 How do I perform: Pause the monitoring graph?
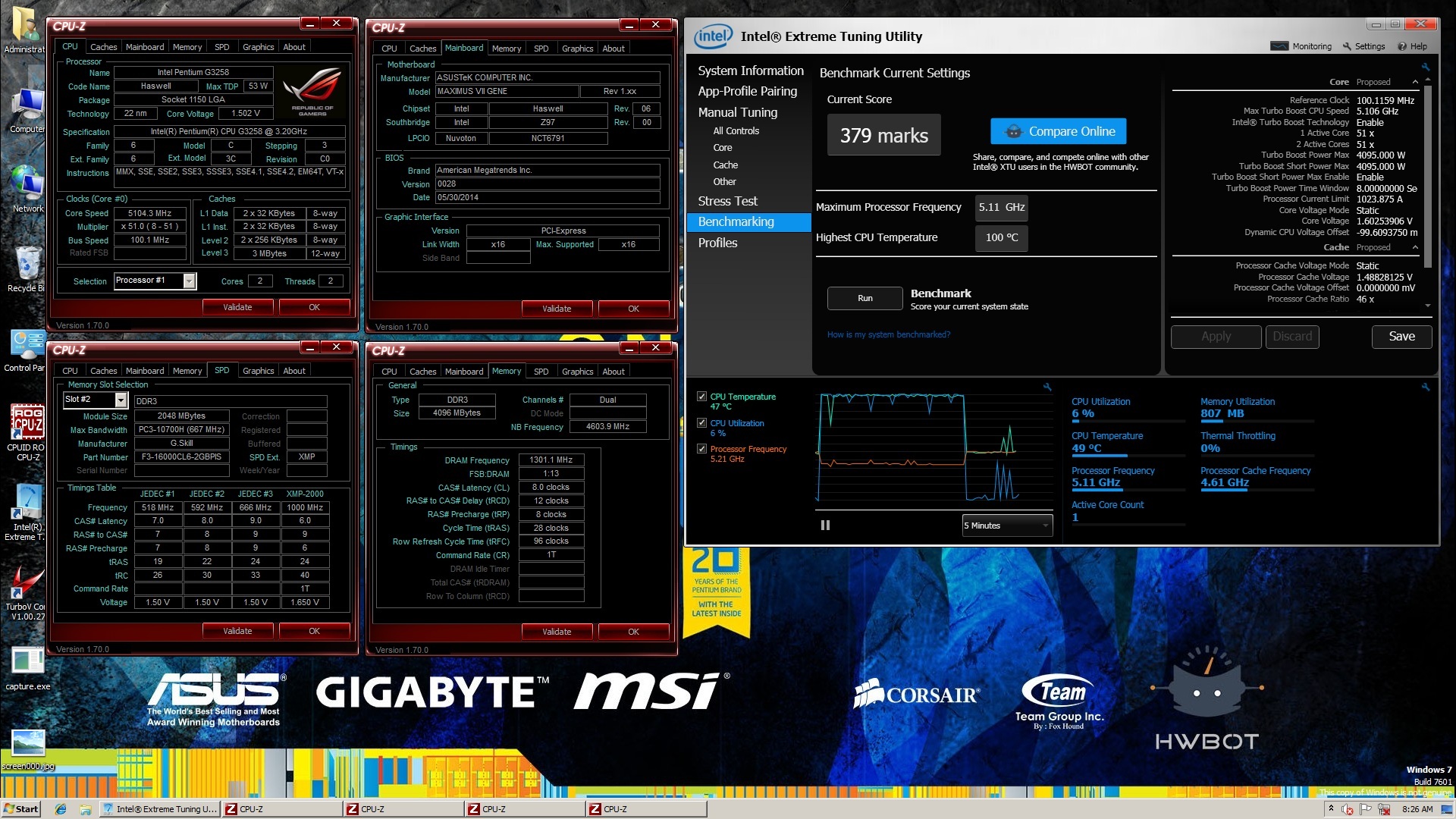click(825, 526)
